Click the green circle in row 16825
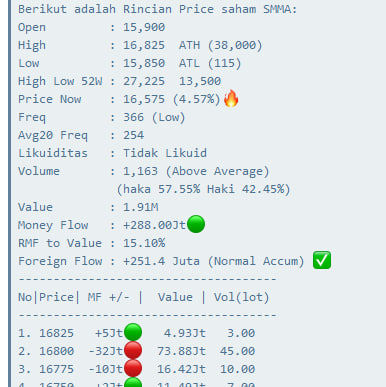The height and width of the screenshot is (387, 386). pyautogui.click(x=133, y=332)
